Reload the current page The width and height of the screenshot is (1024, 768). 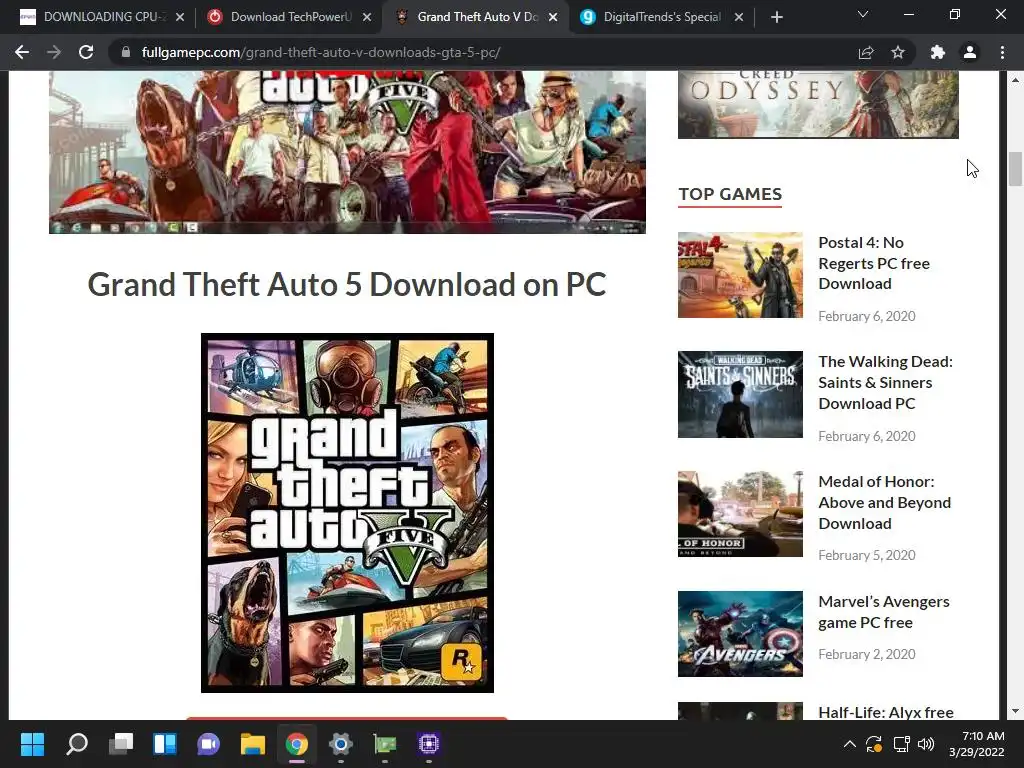[x=86, y=52]
